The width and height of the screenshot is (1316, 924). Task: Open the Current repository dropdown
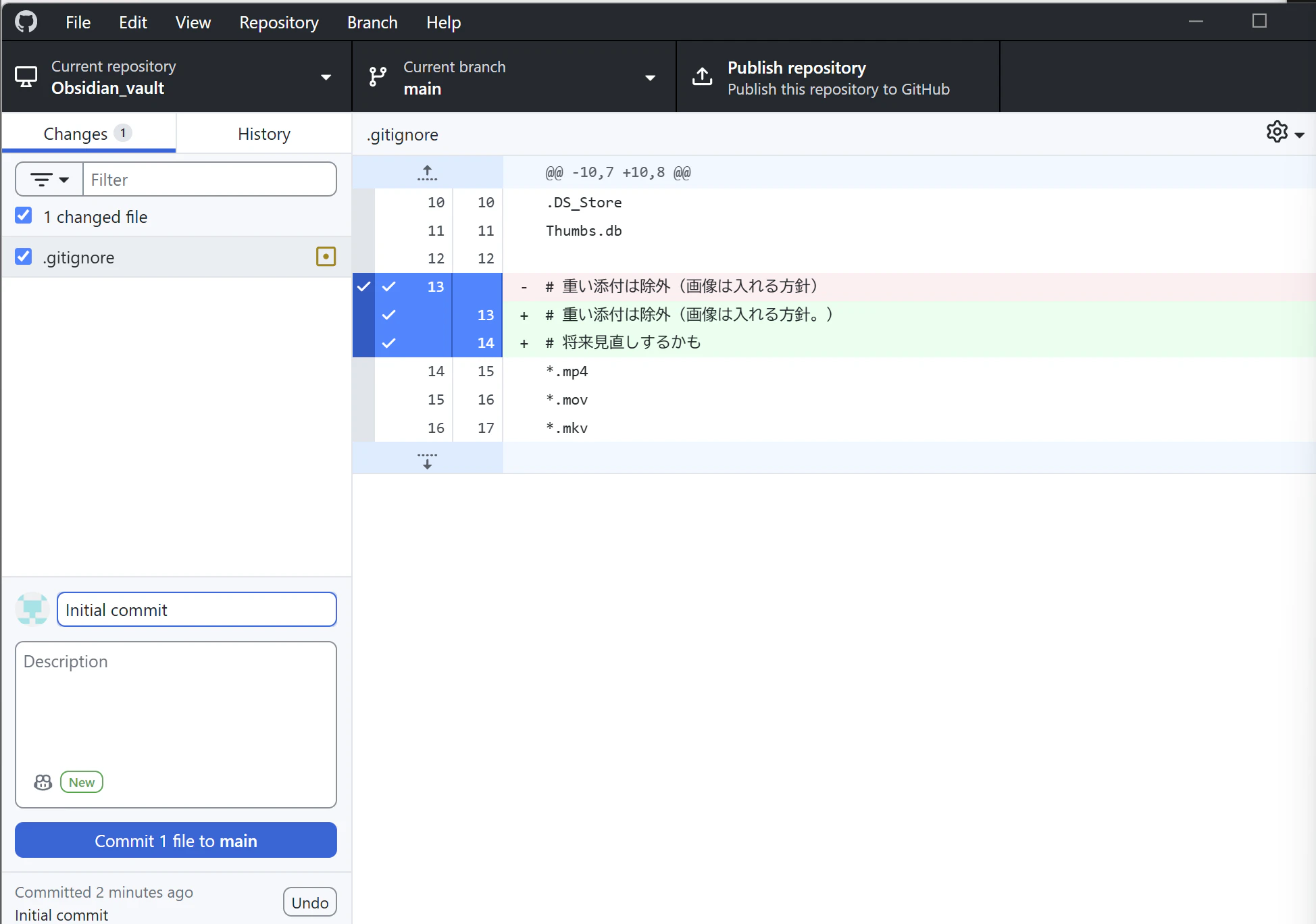click(176, 77)
